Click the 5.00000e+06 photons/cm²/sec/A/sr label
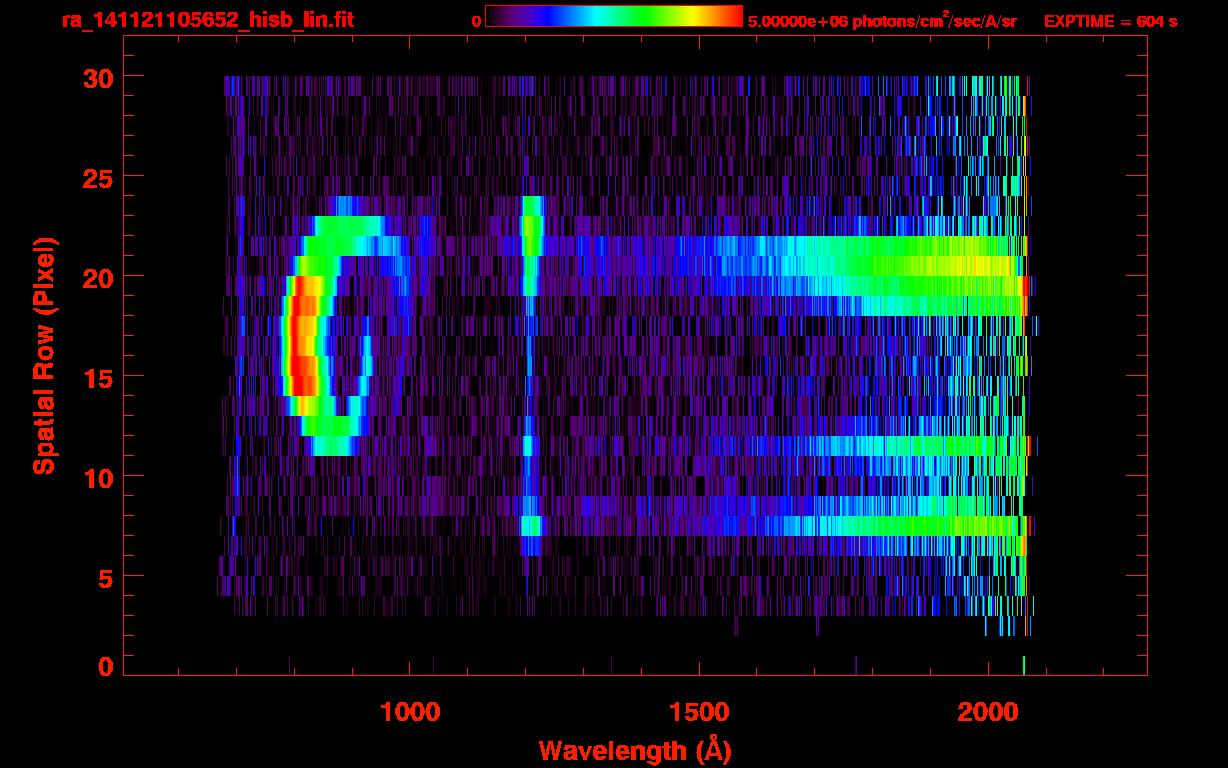1228x768 pixels. coord(882,20)
